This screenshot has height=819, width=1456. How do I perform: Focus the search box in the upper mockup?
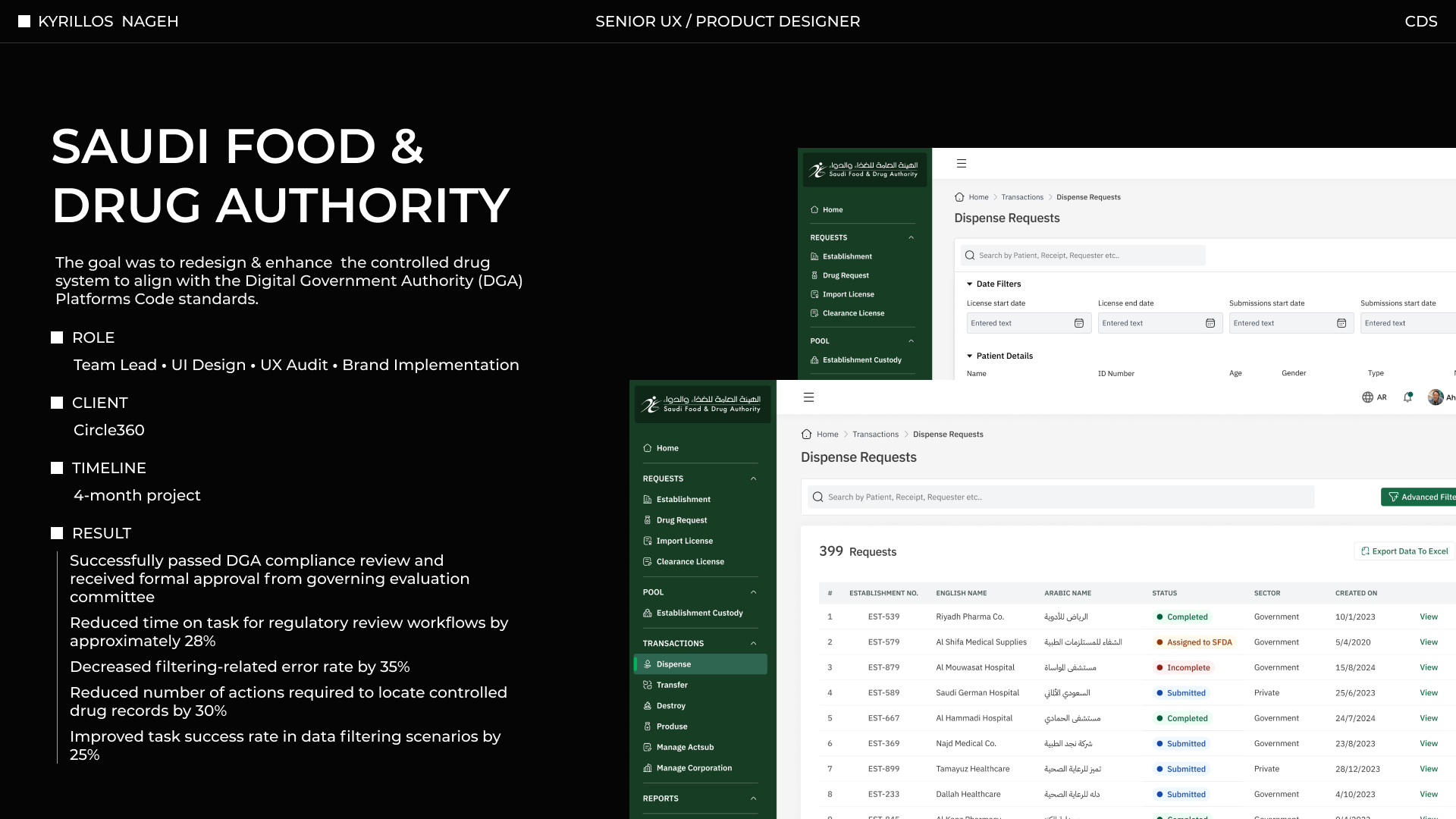1083,256
